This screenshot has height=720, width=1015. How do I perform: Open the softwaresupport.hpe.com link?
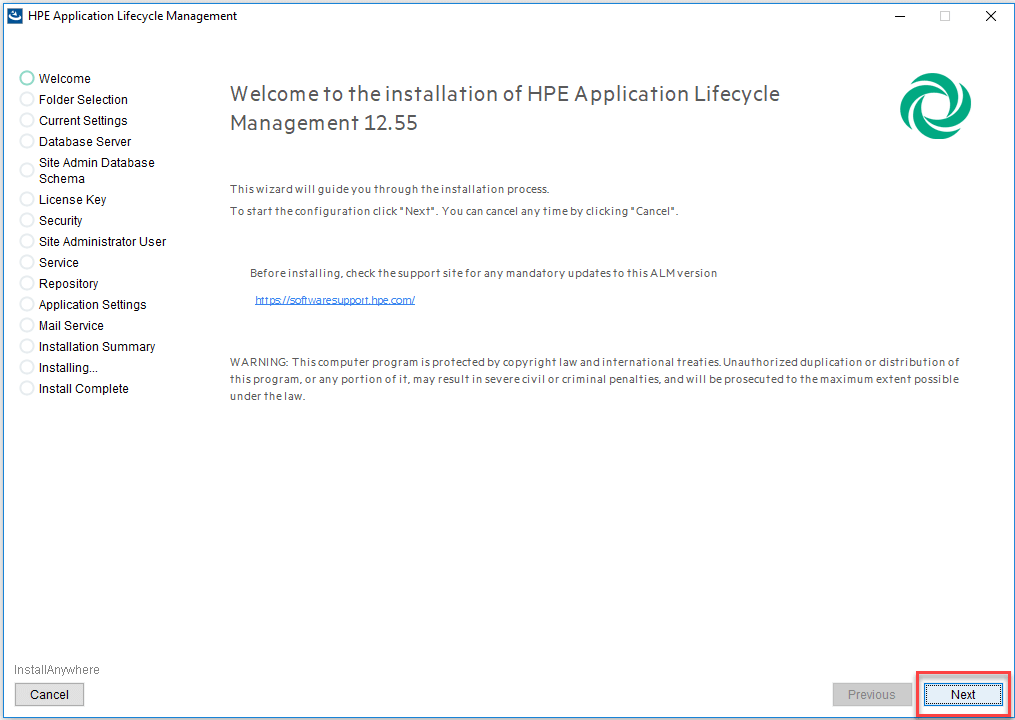pos(335,300)
